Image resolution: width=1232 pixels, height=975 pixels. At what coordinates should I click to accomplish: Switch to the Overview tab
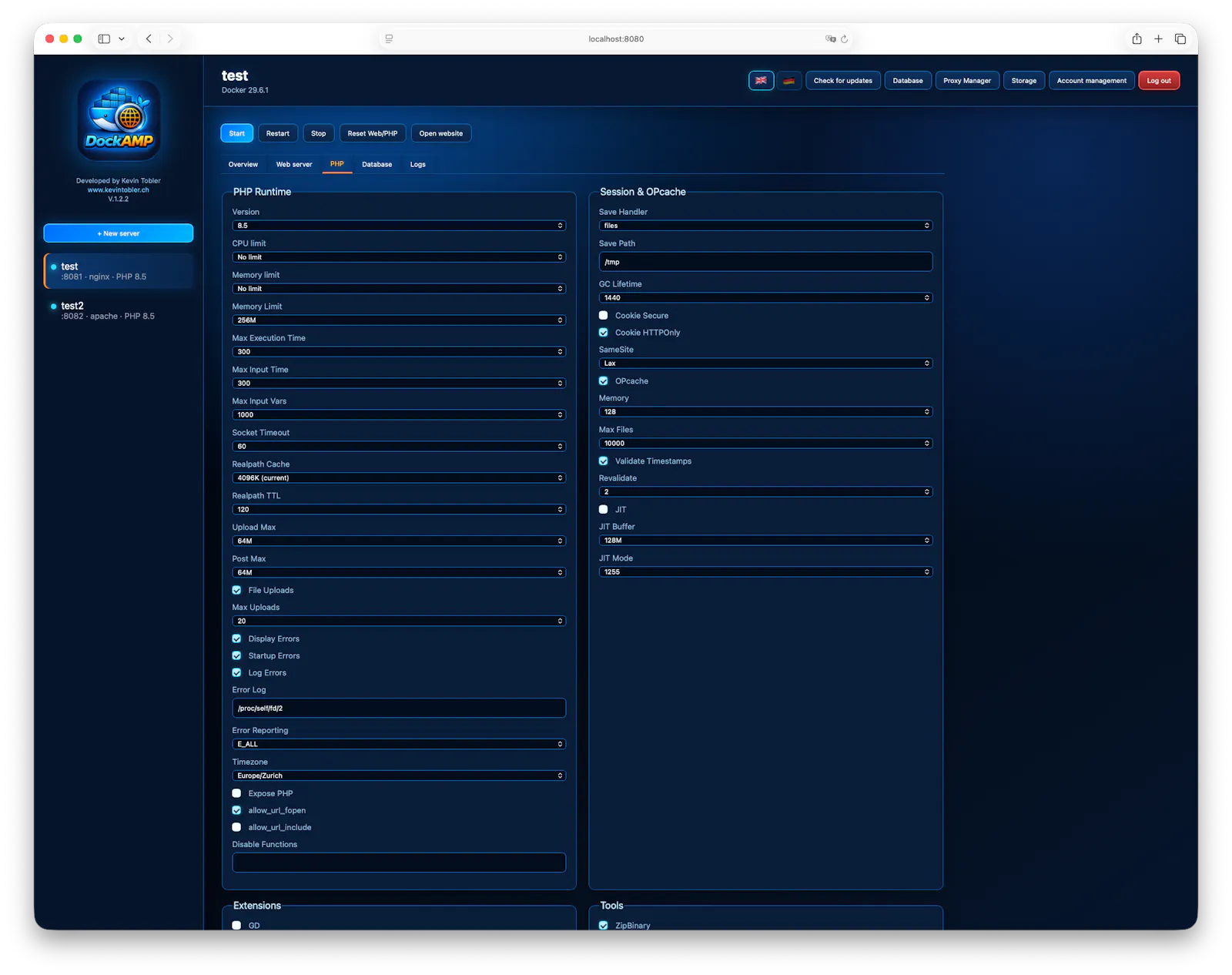[243, 165]
